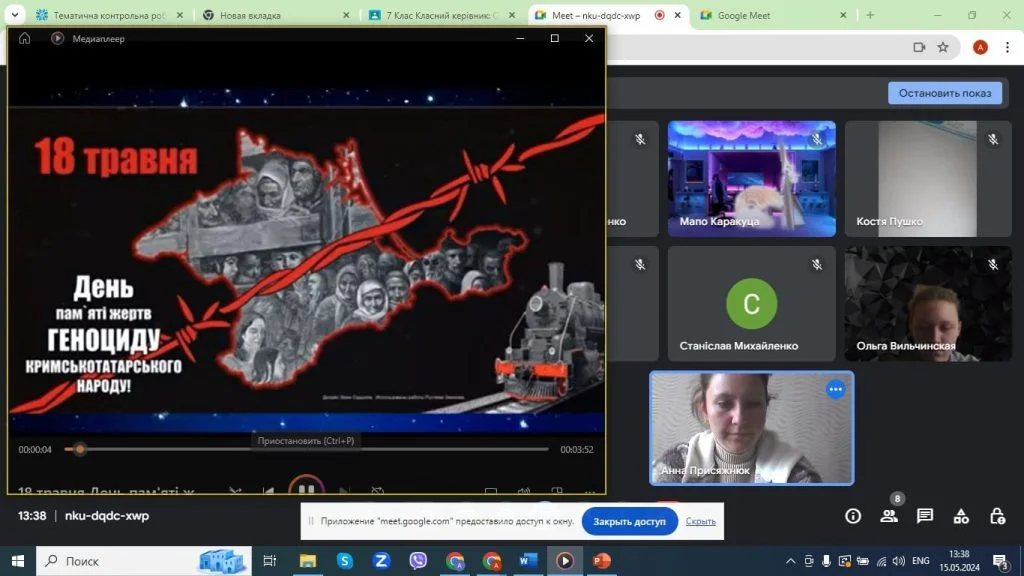
Task: Select Мапо Каракуца video tile
Action: tap(752, 178)
